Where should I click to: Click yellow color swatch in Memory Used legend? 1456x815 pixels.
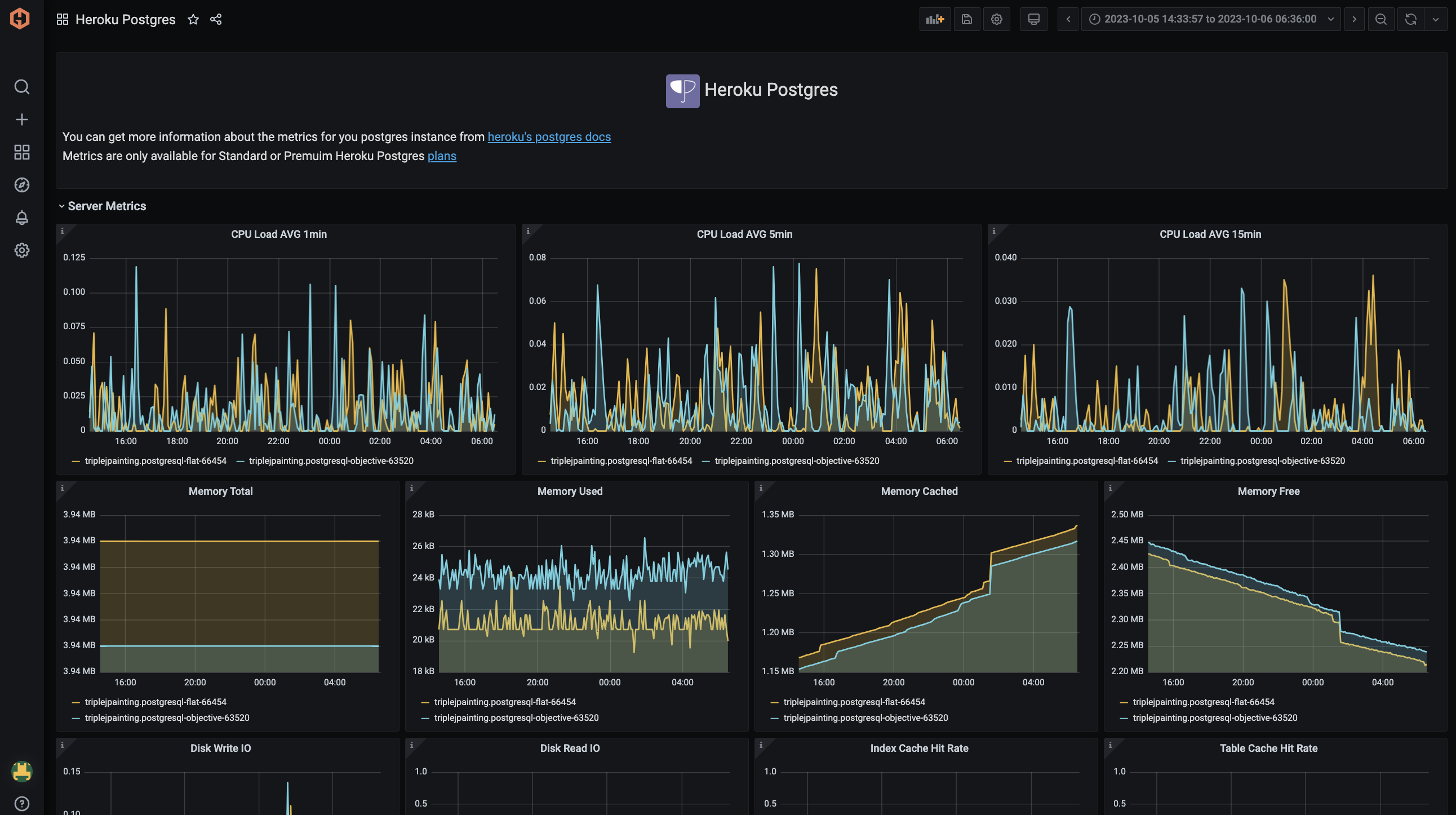point(425,702)
